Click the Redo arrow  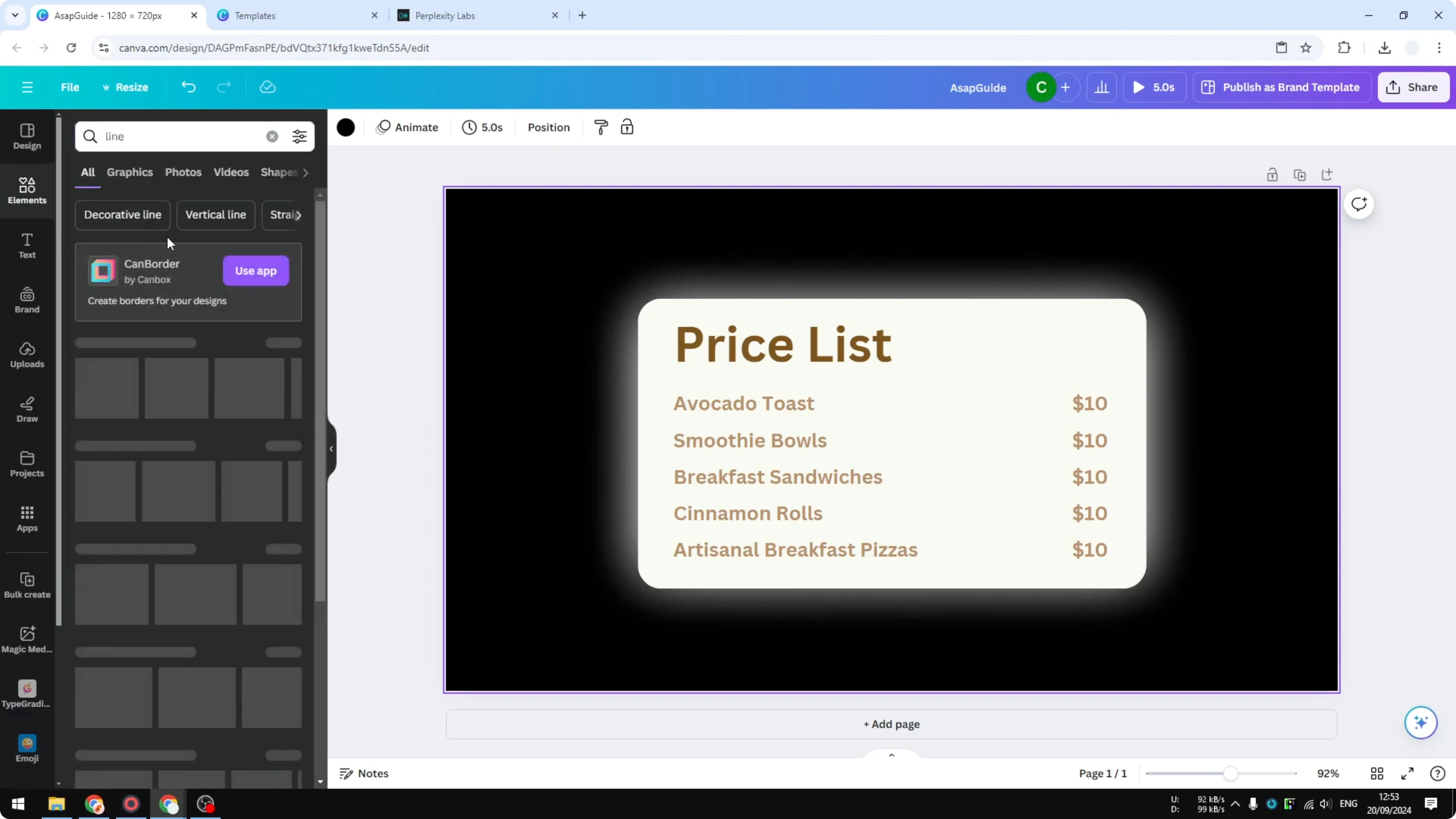pos(224,87)
